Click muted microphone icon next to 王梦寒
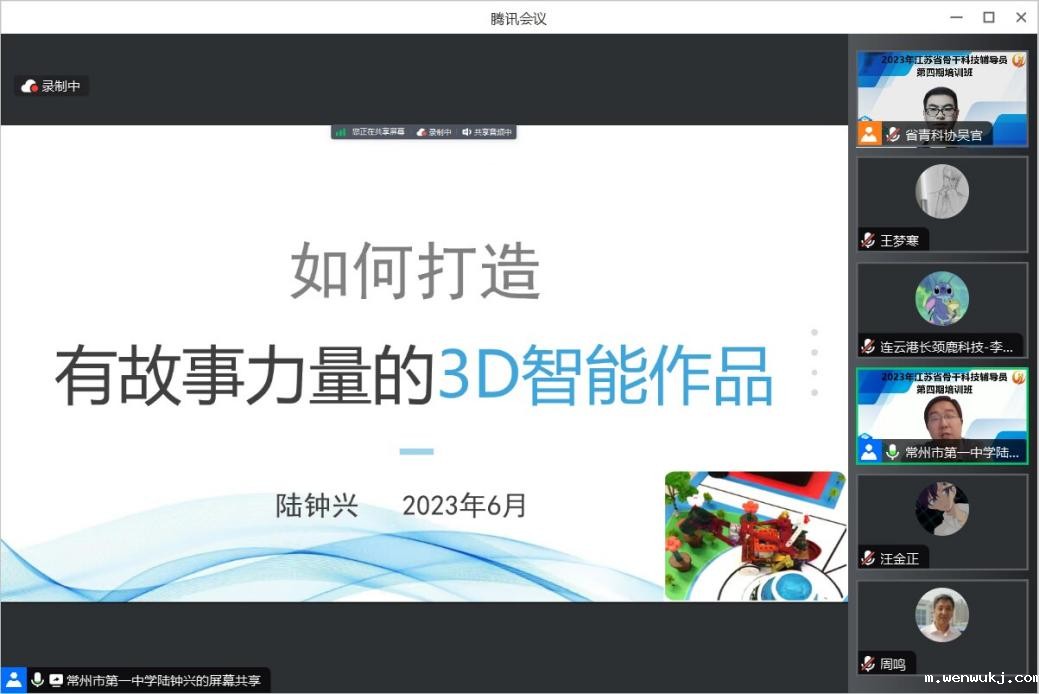The image size is (1039, 694). tap(868, 241)
